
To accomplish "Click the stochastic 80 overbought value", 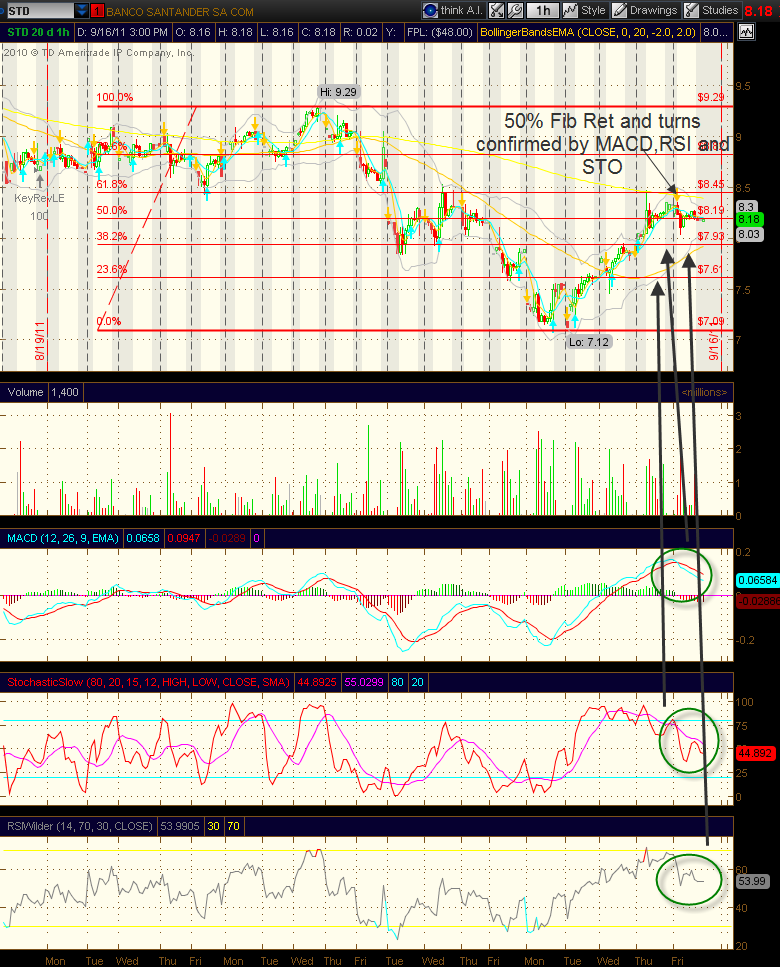I will coord(397,682).
